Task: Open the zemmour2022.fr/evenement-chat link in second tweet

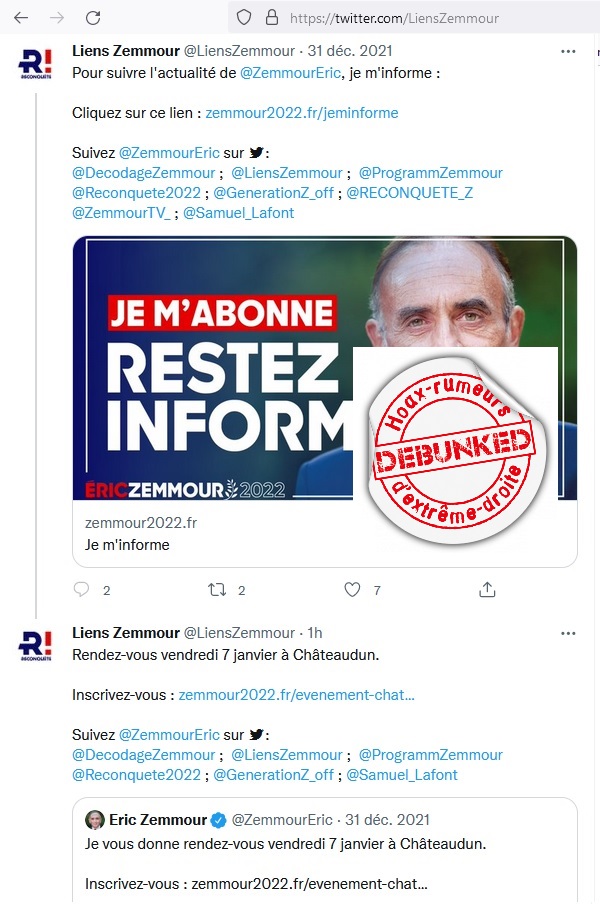Action: coord(296,695)
